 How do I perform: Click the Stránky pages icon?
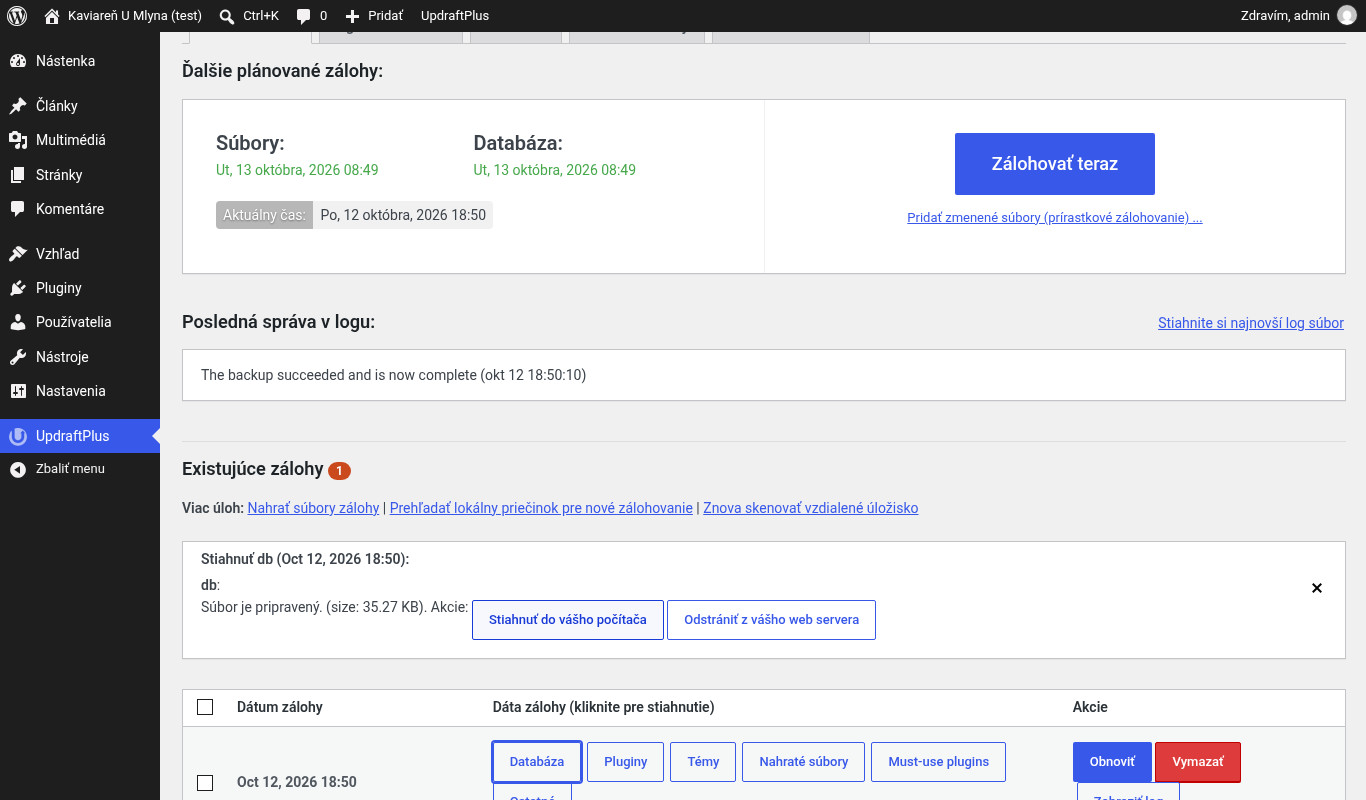[18, 175]
